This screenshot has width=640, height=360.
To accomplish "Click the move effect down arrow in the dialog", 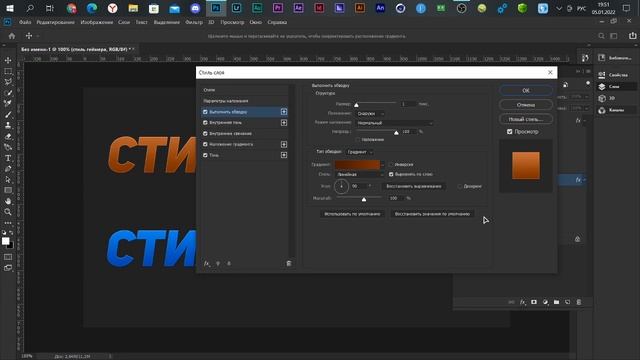I will pyautogui.click(x=229, y=264).
